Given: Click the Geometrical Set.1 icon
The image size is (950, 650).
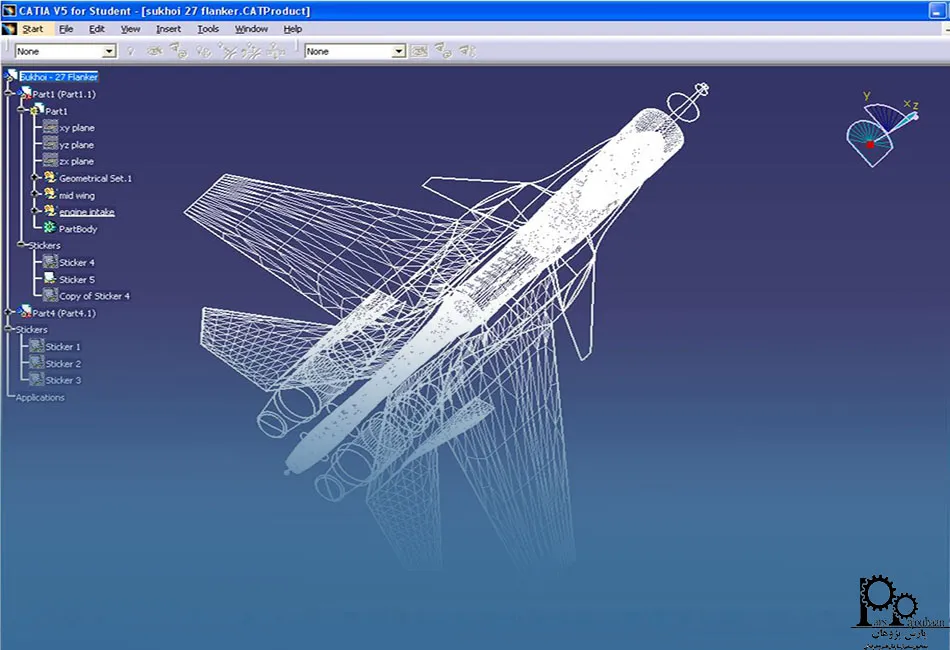Looking at the screenshot, I should (x=50, y=178).
